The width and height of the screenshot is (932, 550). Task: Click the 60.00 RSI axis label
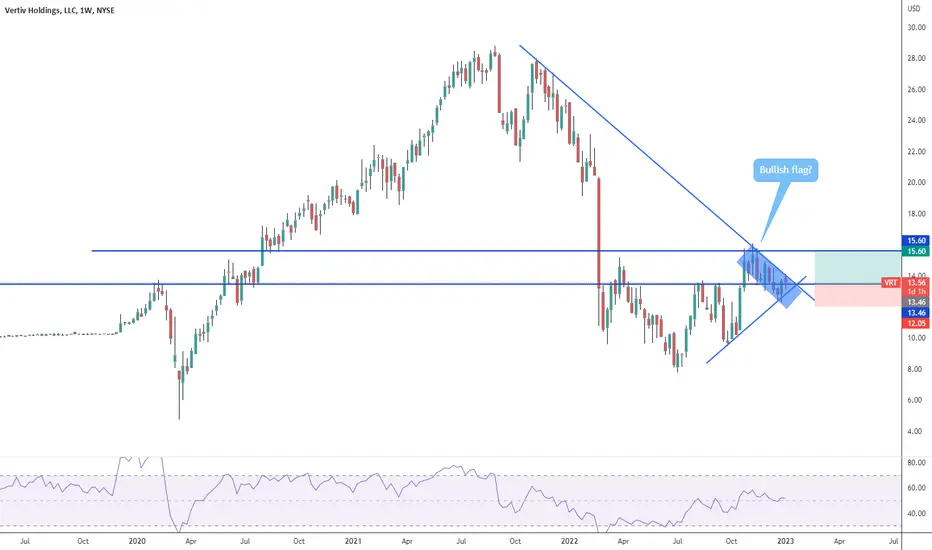(x=916, y=488)
